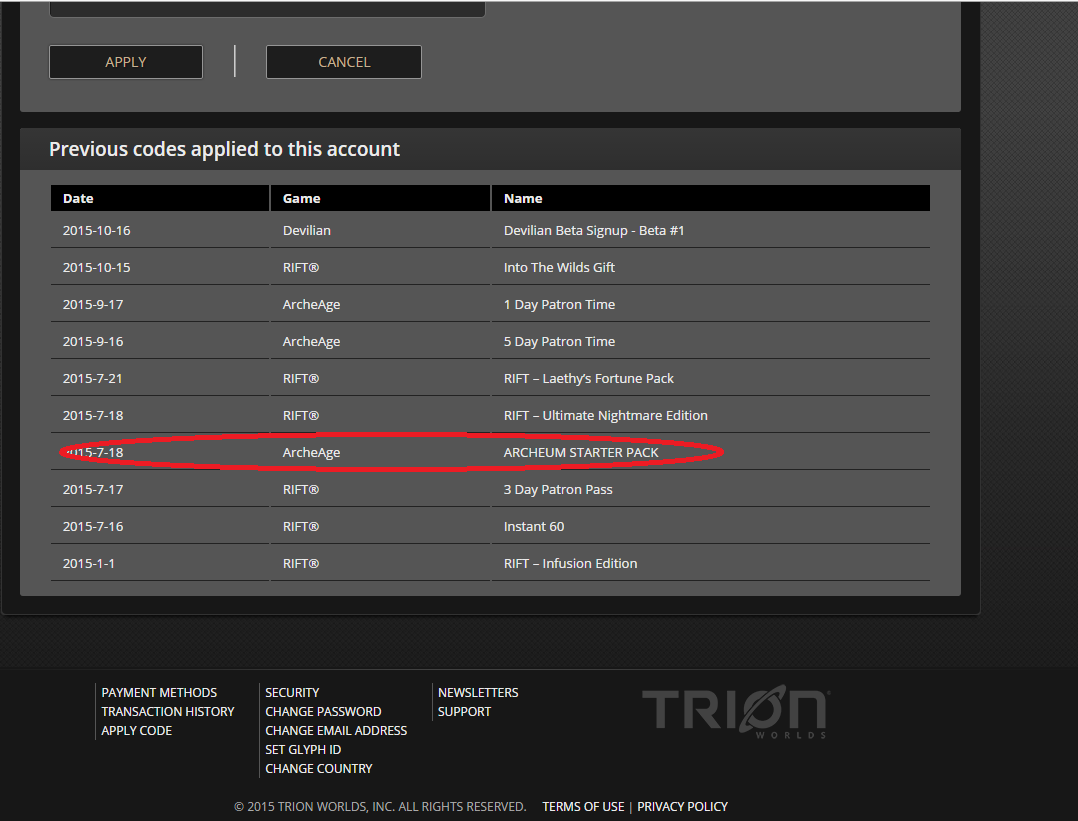1078x821 pixels.
Task: Select CHANGE EMAIL ADDRESS link
Action: click(336, 730)
